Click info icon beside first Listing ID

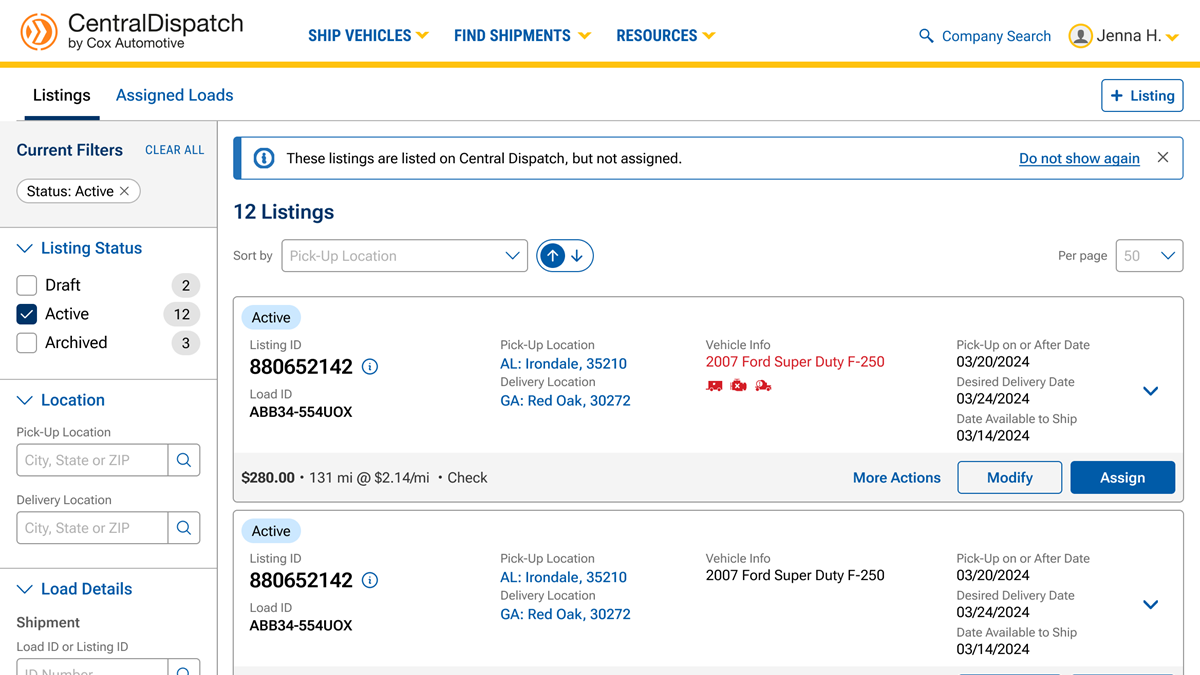[370, 367]
